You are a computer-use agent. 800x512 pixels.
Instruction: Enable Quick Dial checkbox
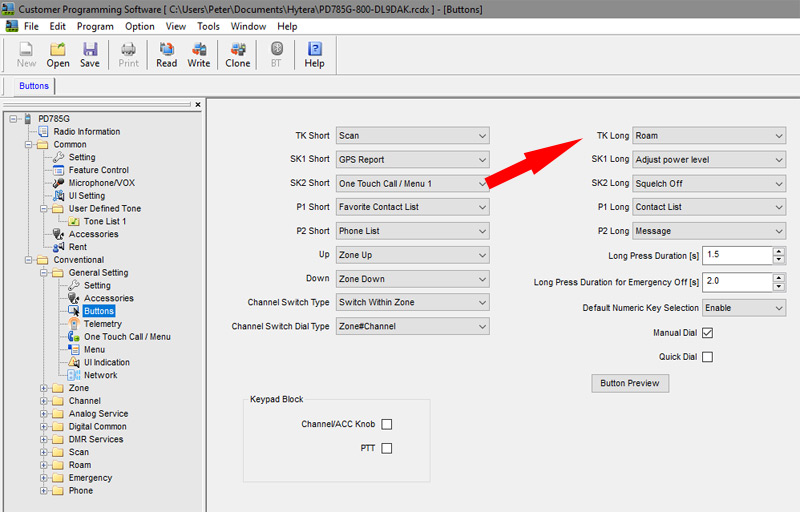(707, 357)
